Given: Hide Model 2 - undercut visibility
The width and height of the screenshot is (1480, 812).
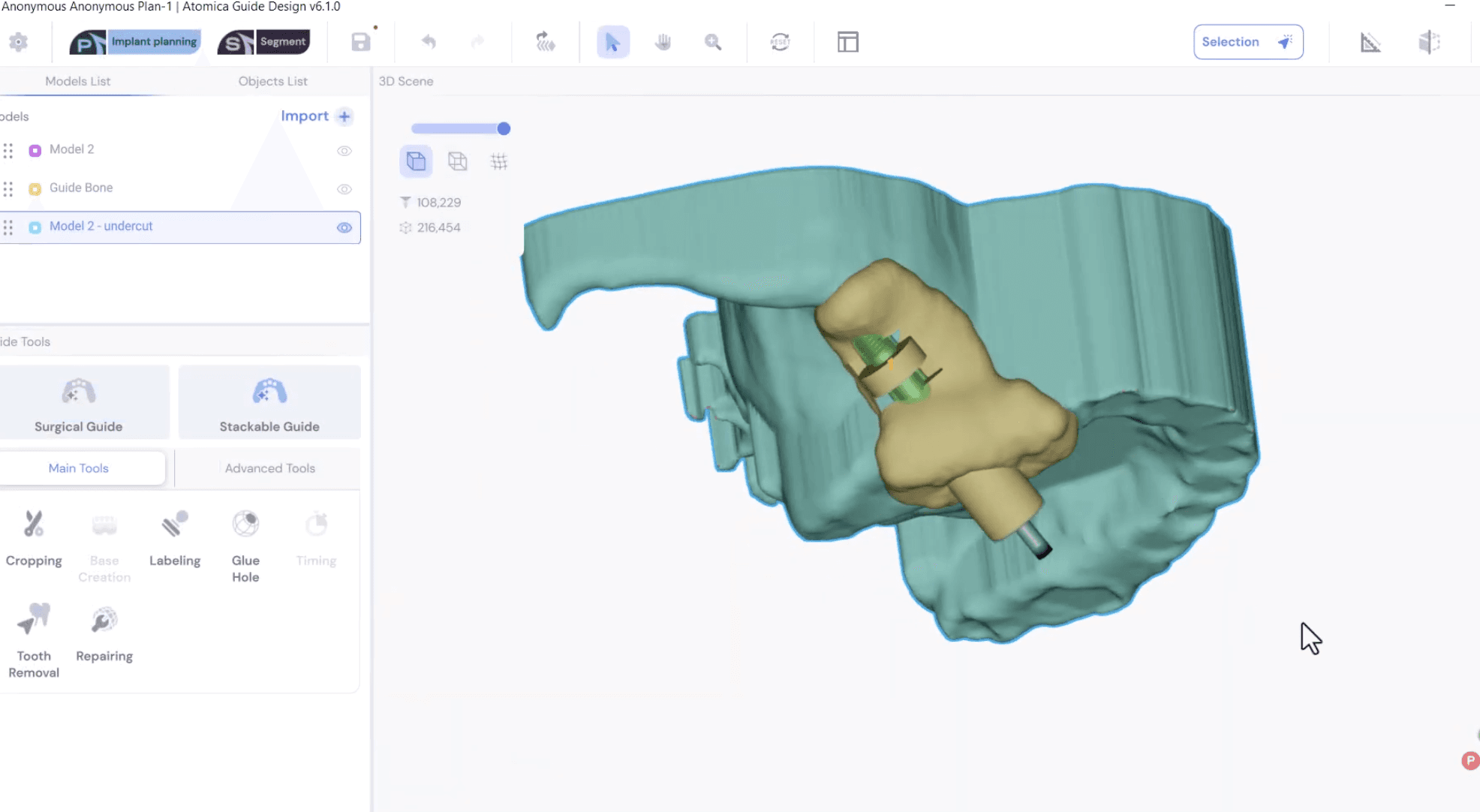Looking at the screenshot, I should pos(344,227).
